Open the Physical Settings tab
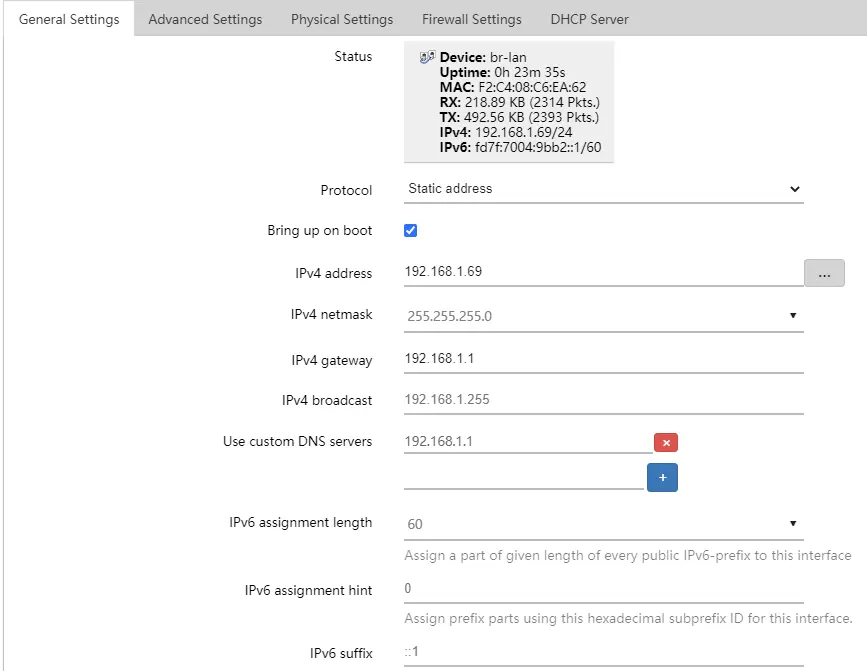 (x=342, y=19)
